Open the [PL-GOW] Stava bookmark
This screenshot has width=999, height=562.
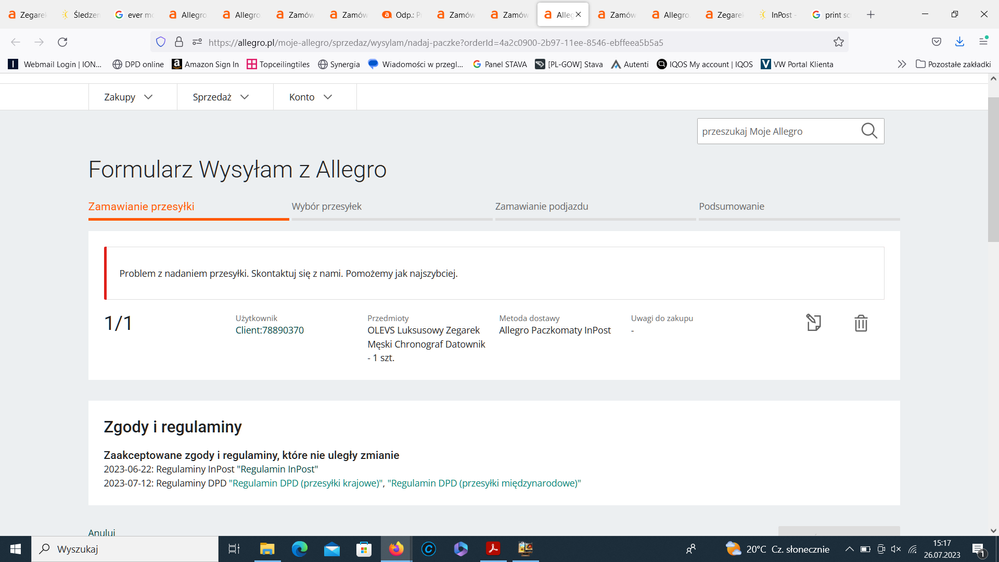point(569,64)
